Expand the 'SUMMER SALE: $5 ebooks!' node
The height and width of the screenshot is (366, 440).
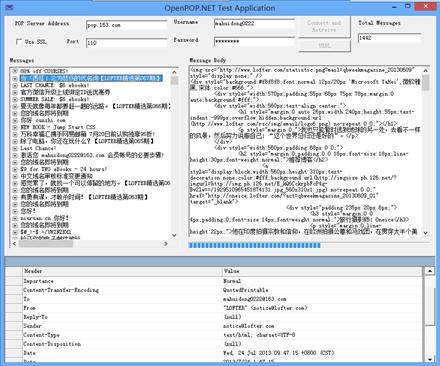(x=15, y=99)
